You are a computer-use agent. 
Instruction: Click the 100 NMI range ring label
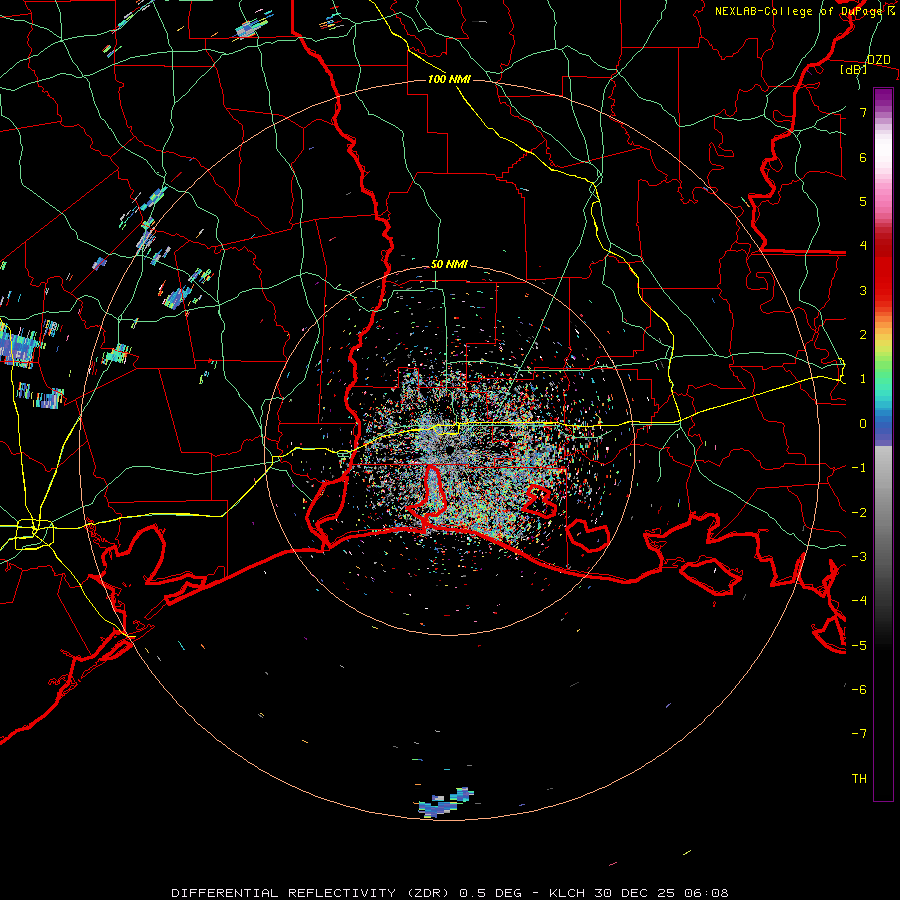coord(449,79)
